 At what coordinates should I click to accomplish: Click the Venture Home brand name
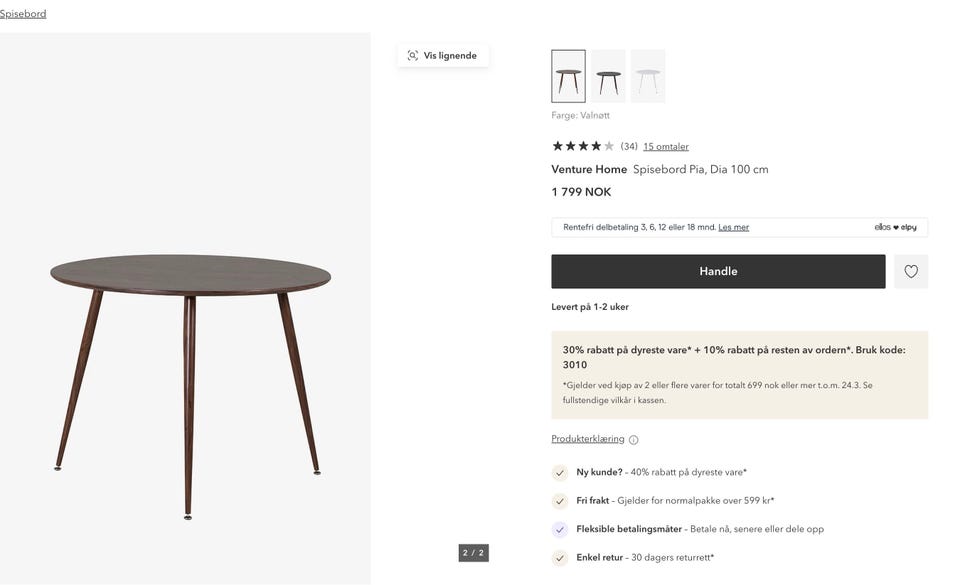[x=589, y=170]
